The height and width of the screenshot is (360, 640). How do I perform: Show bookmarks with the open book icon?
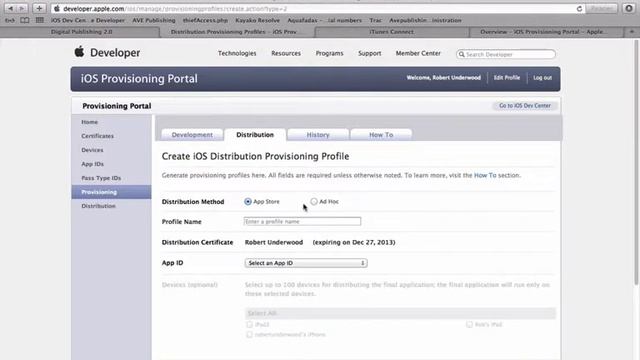click(x=24, y=20)
